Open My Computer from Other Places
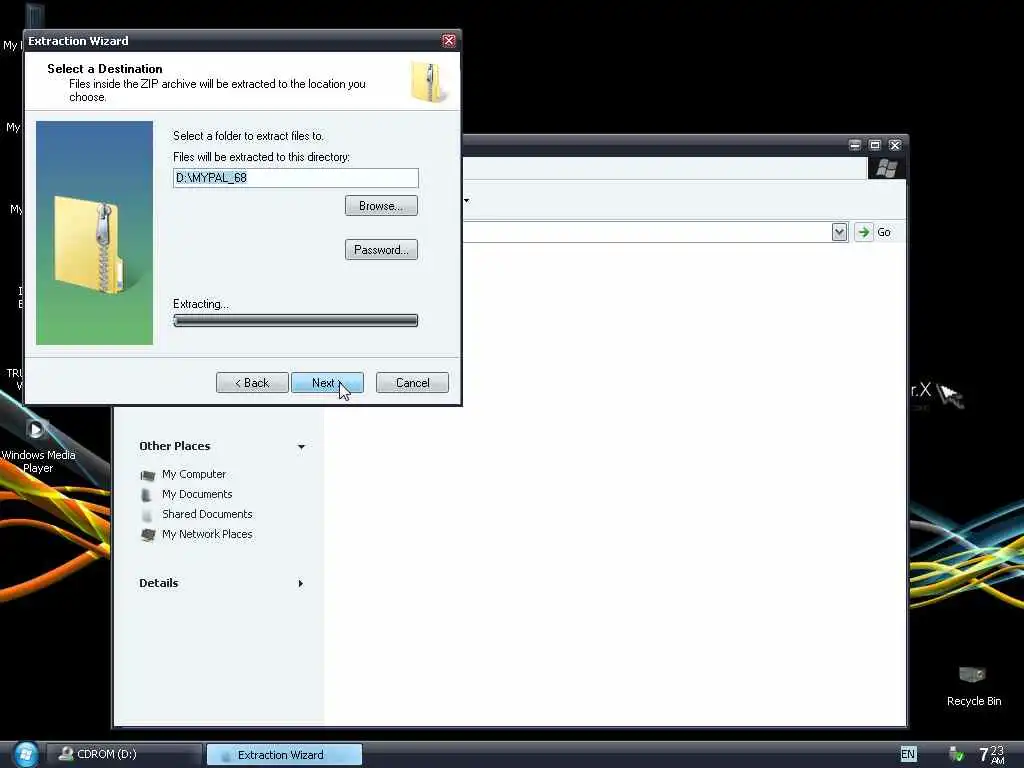 click(x=194, y=474)
